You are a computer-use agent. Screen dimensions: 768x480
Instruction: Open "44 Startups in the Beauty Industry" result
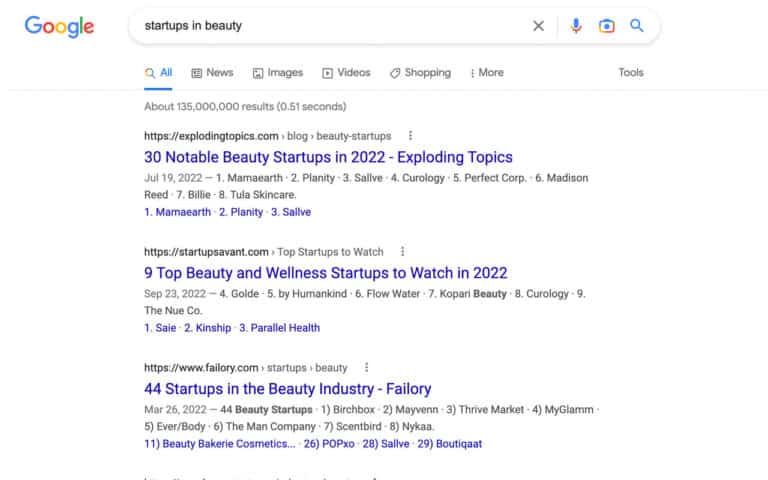287,389
